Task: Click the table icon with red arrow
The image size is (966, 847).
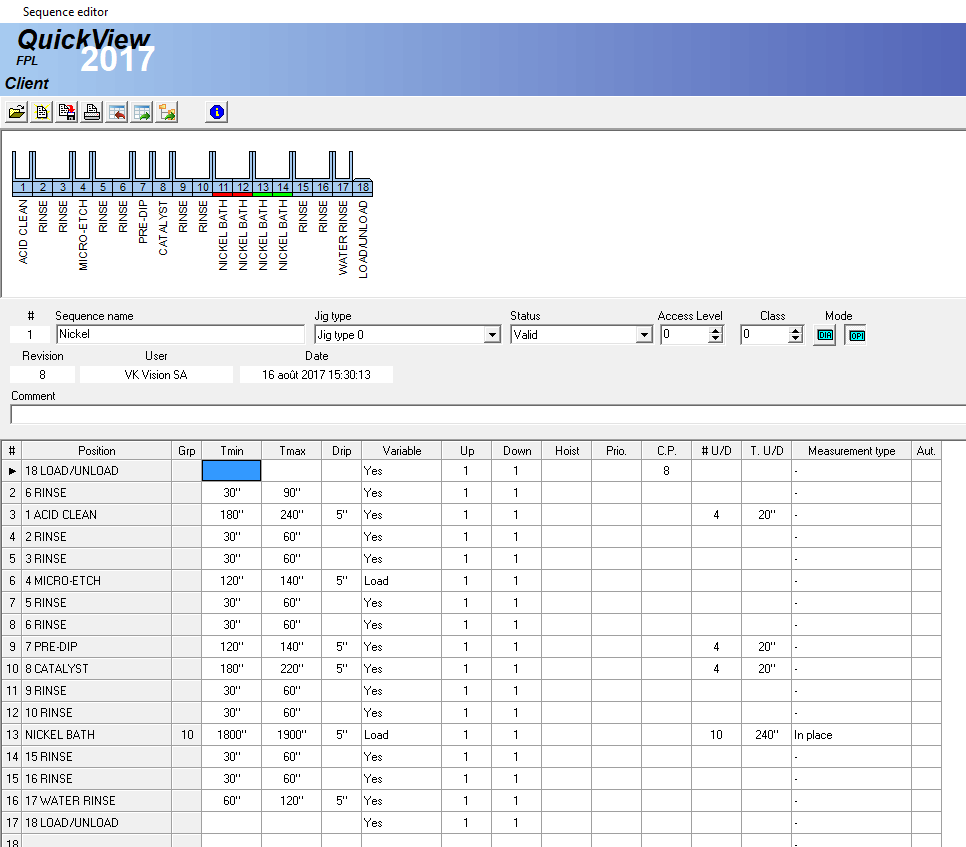Action: [117, 112]
